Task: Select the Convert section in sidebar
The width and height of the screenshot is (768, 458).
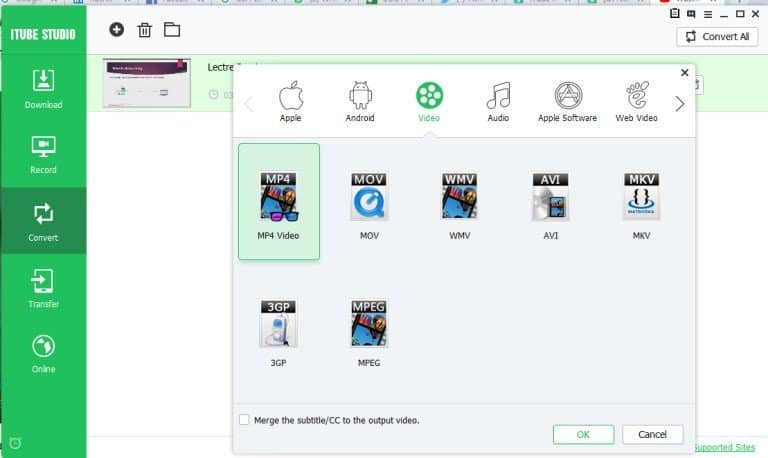Action: (x=43, y=221)
